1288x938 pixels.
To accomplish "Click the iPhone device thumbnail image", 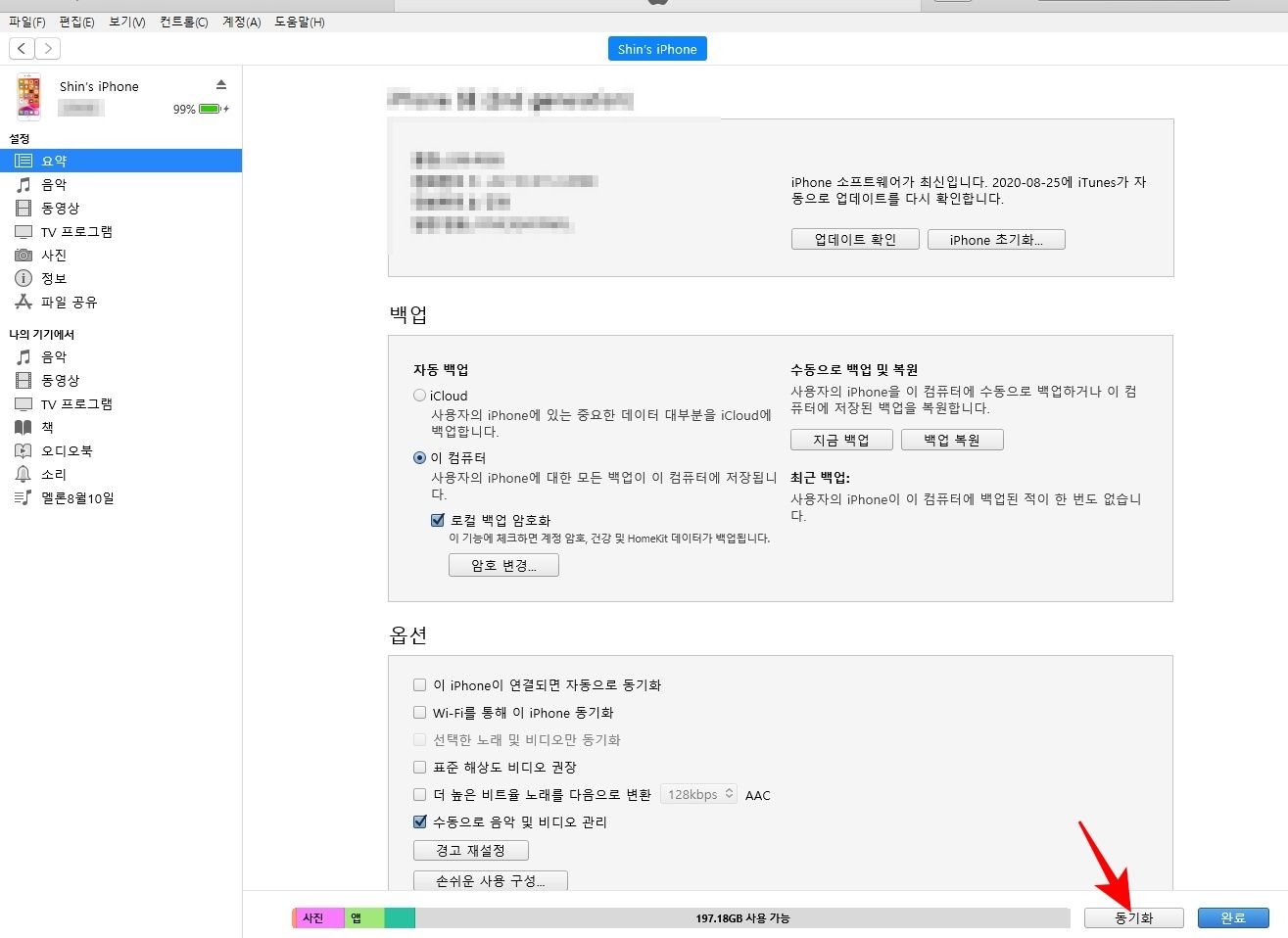I will coord(29,96).
